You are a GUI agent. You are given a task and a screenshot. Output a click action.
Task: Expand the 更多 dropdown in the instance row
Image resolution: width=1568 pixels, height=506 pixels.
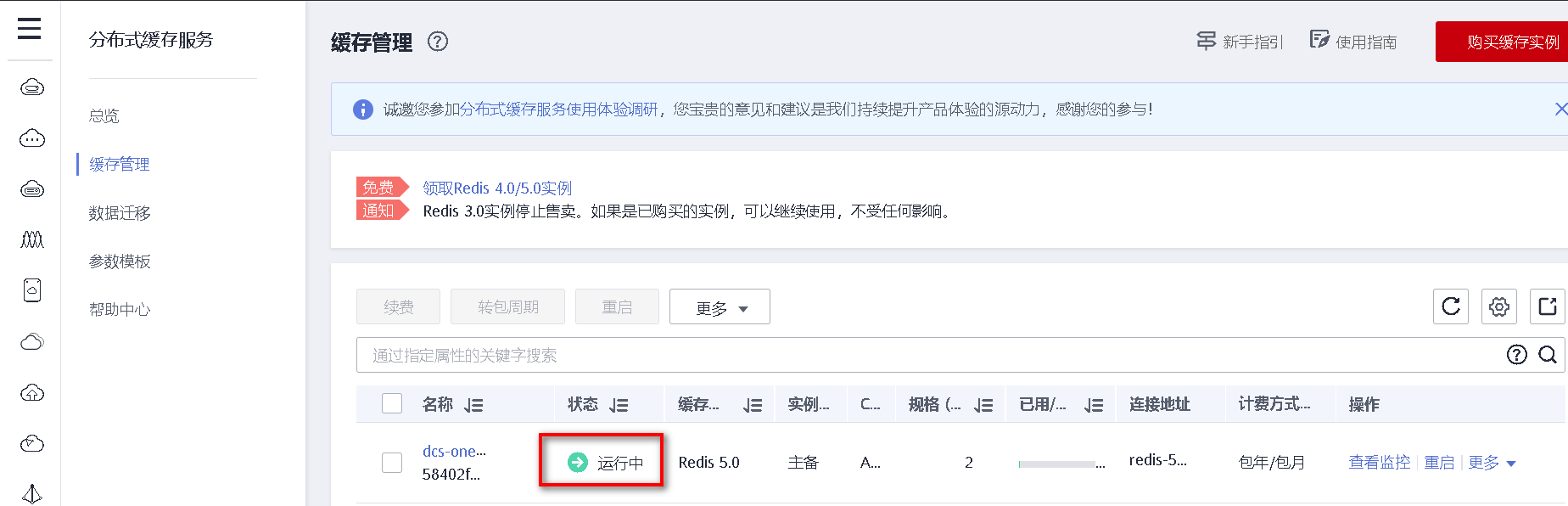click(x=1492, y=463)
